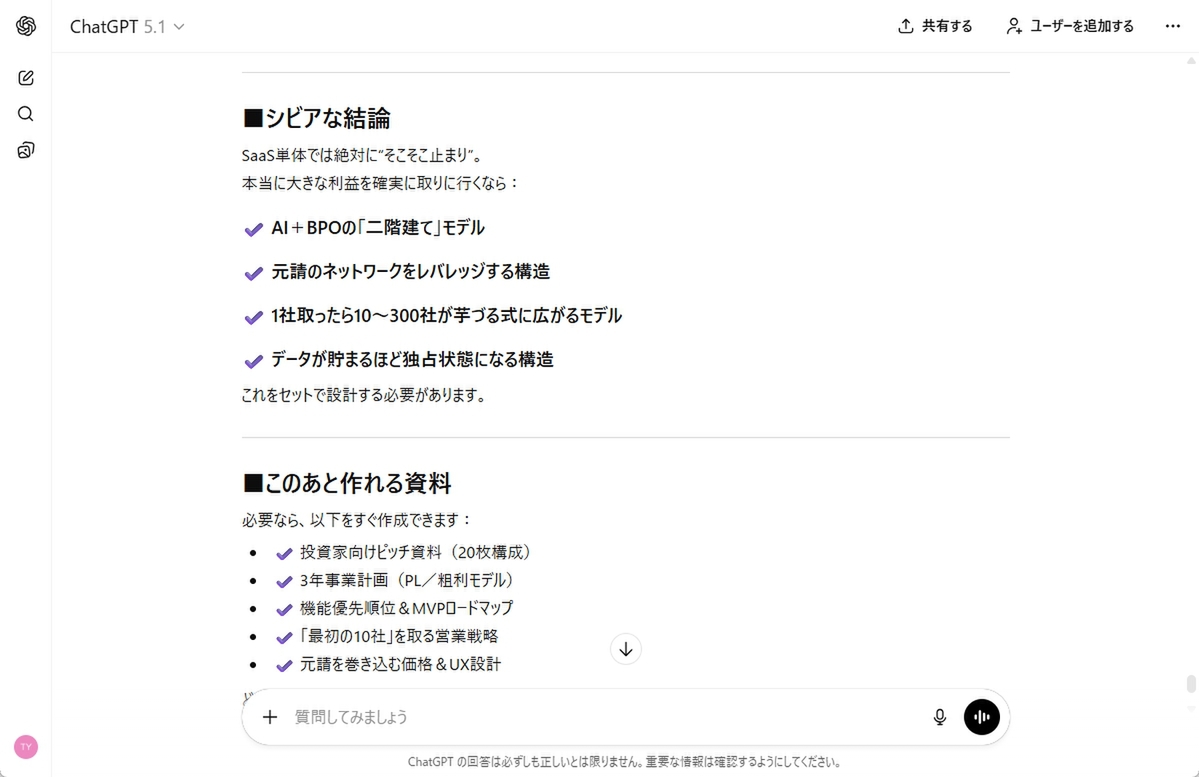Click the list item 元請を巻き込む価格＆UX設計

pyautogui.click(x=401, y=664)
